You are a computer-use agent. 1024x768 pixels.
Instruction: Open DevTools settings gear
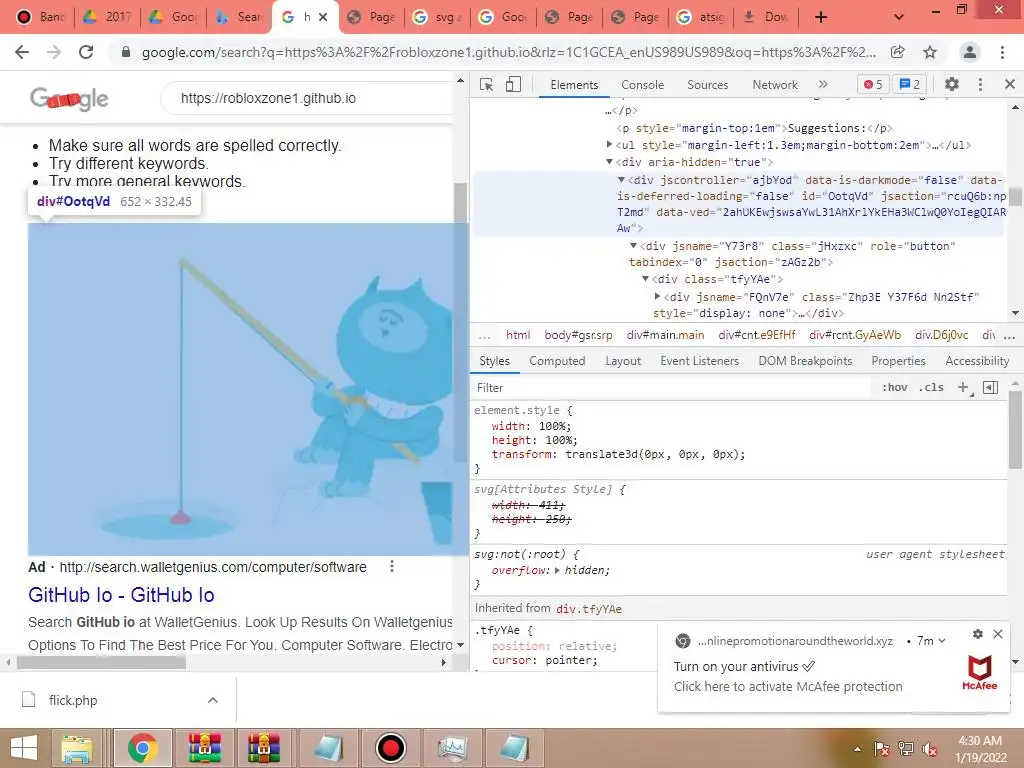(x=952, y=84)
